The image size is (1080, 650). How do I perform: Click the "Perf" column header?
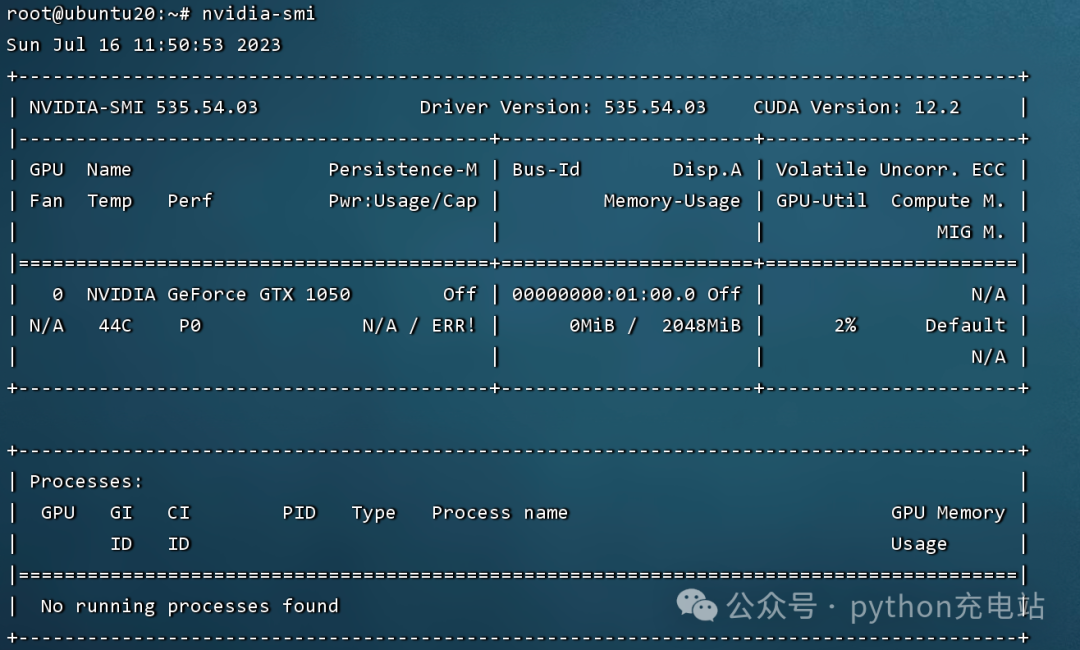click(x=190, y=201)
